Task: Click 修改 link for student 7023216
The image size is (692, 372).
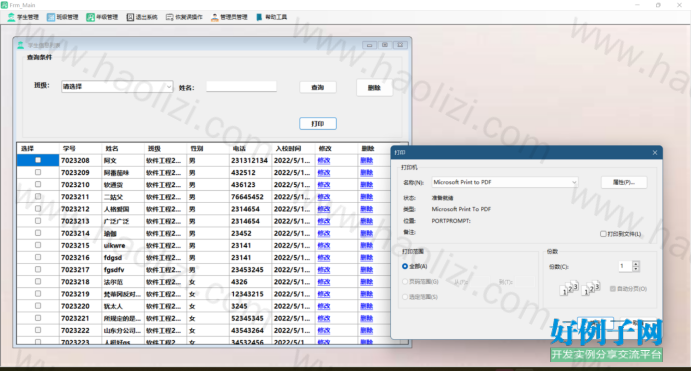Action: tap(324, 258)
